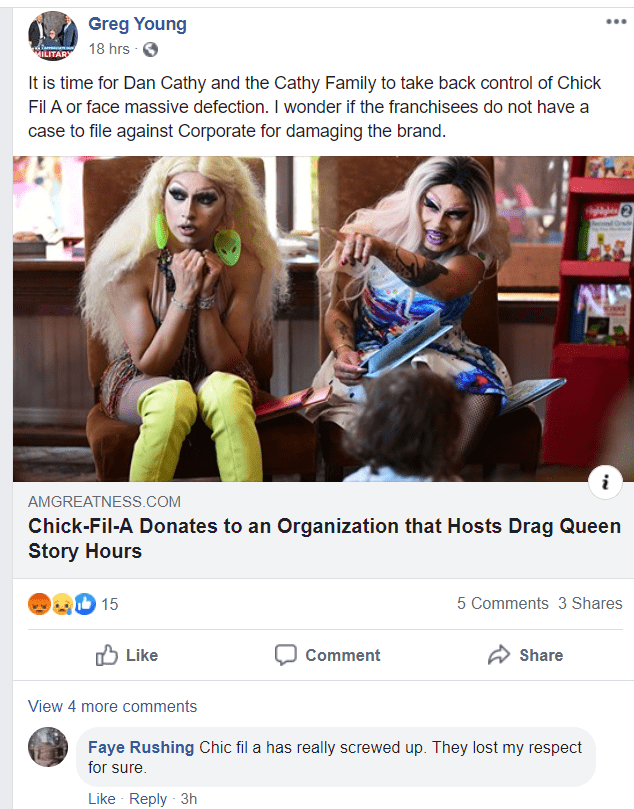Expand View 4 more comments
Image resolution: width=634 pixels, height=809 pixels.
click(x=112, y=706)
